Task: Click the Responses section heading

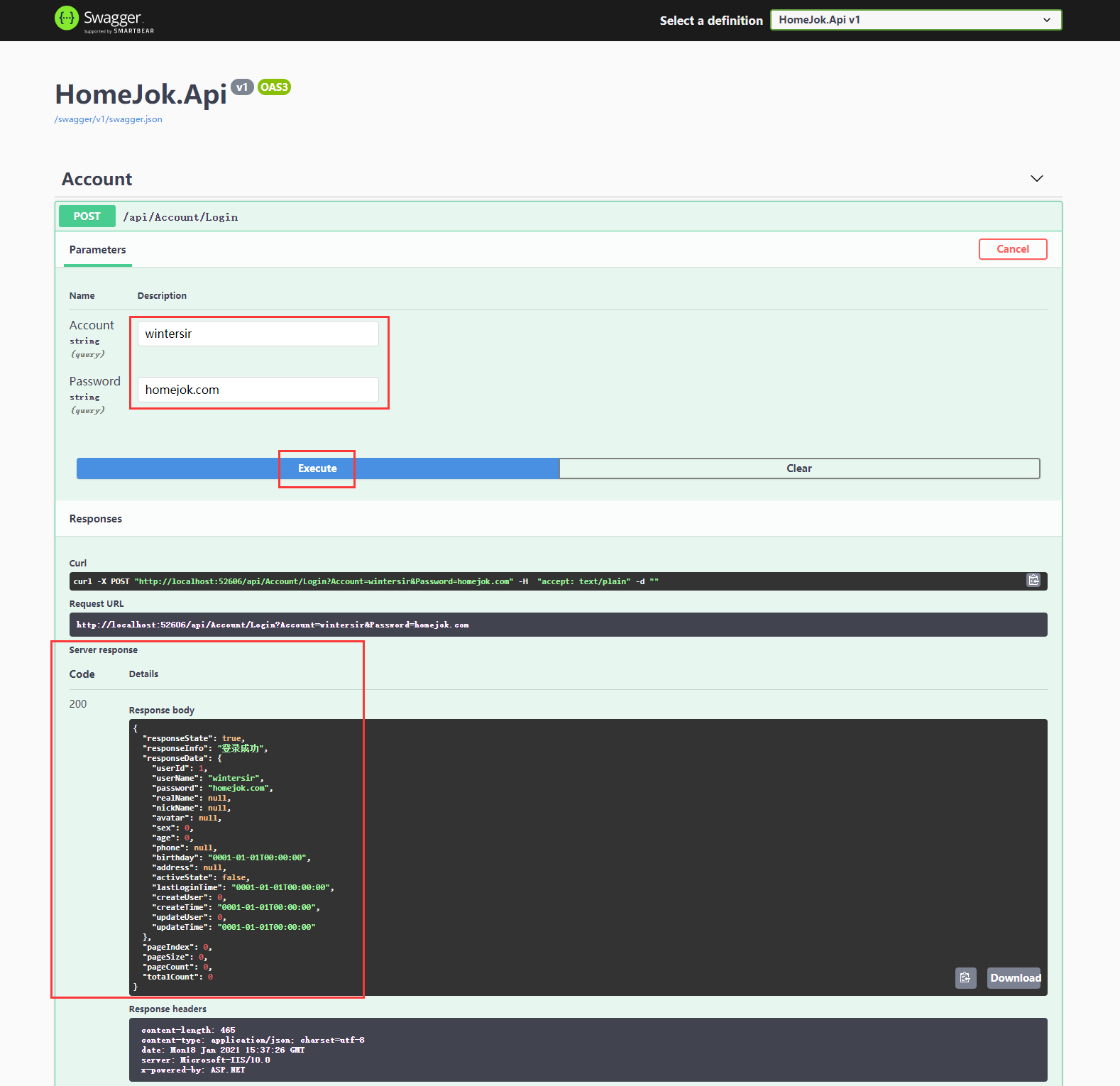Action: (96, 519)
